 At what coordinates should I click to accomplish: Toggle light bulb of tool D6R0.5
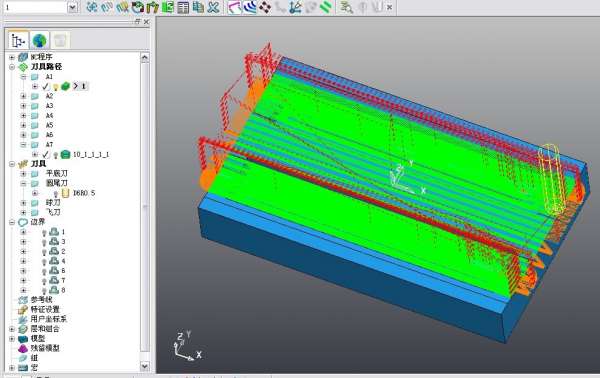tap(56, 194)
